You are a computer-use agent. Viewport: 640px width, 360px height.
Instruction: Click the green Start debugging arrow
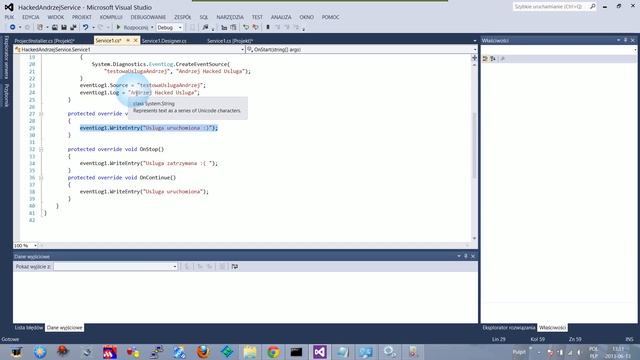pos(118,27)
